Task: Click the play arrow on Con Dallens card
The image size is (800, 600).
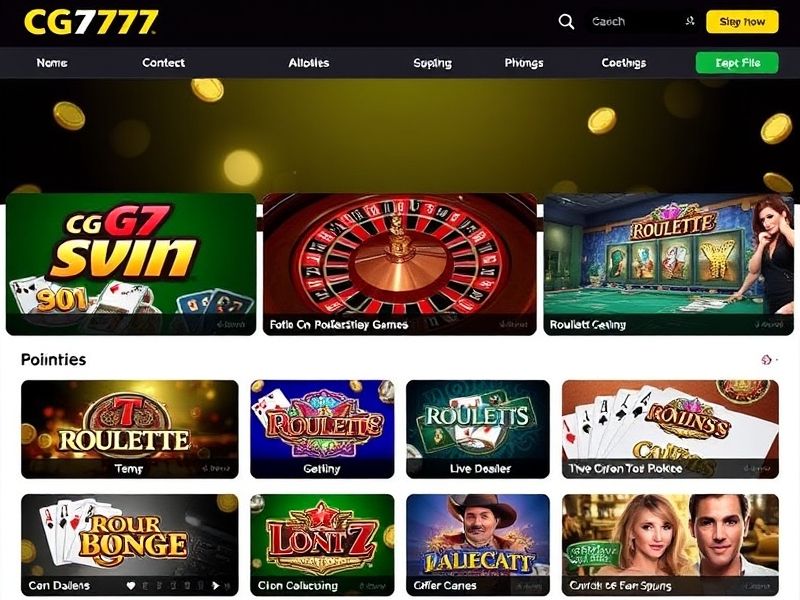Action: 216,586
